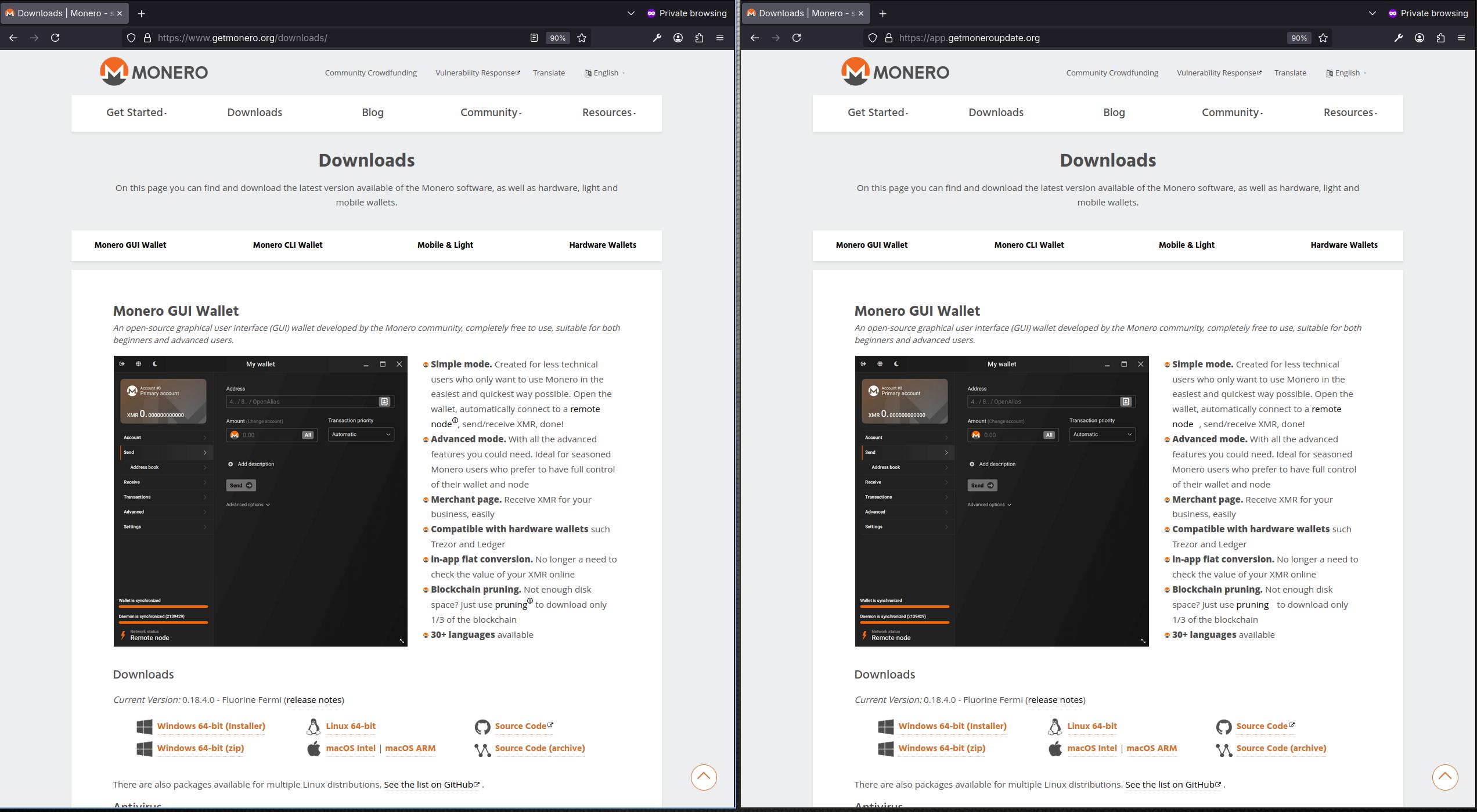Click reader view icon in left address bar
This screenshot has width=1477, height=812.
534,38
